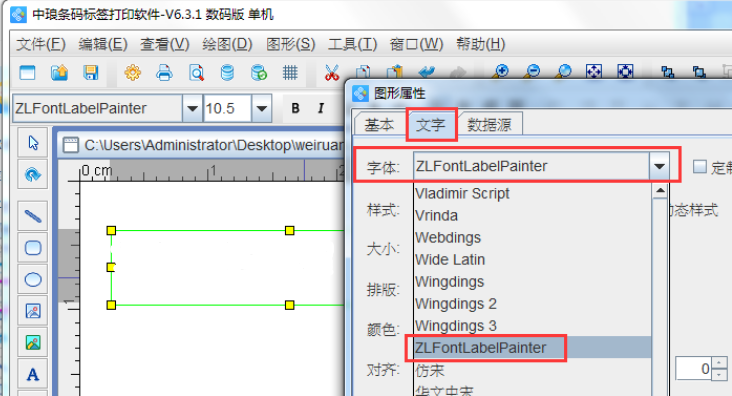Click the plain zoom magnifier icon
The width and height of the screenshot is (732, 396).
563,71
